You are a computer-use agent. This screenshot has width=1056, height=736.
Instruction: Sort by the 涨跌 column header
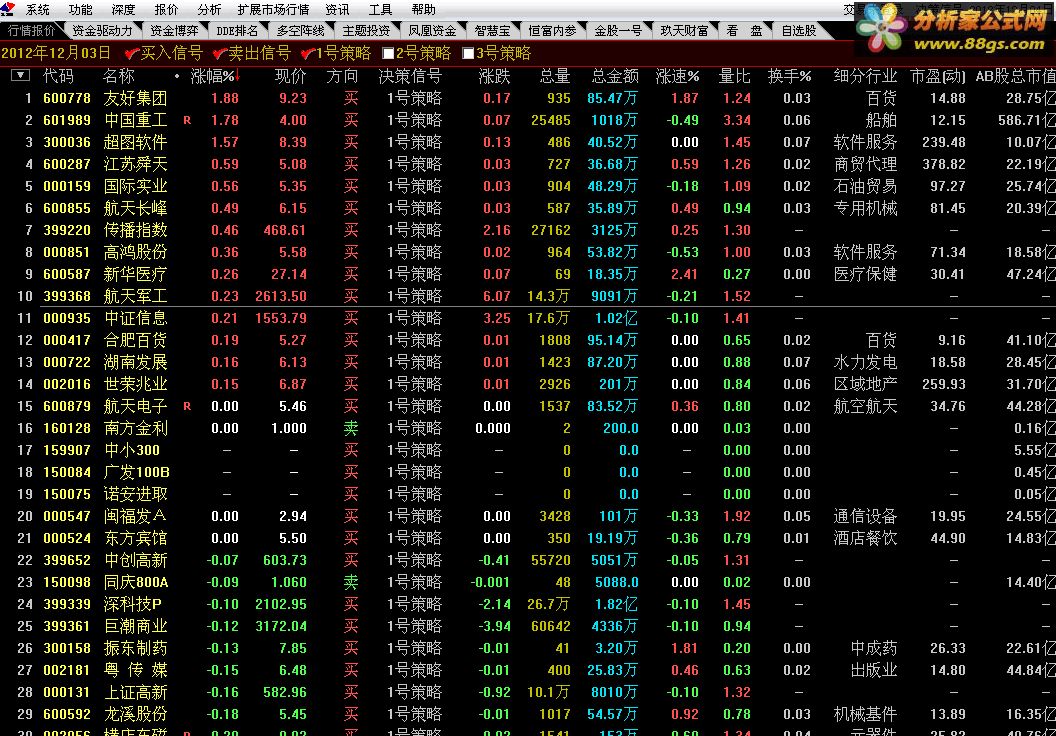[x=494, y=76]
